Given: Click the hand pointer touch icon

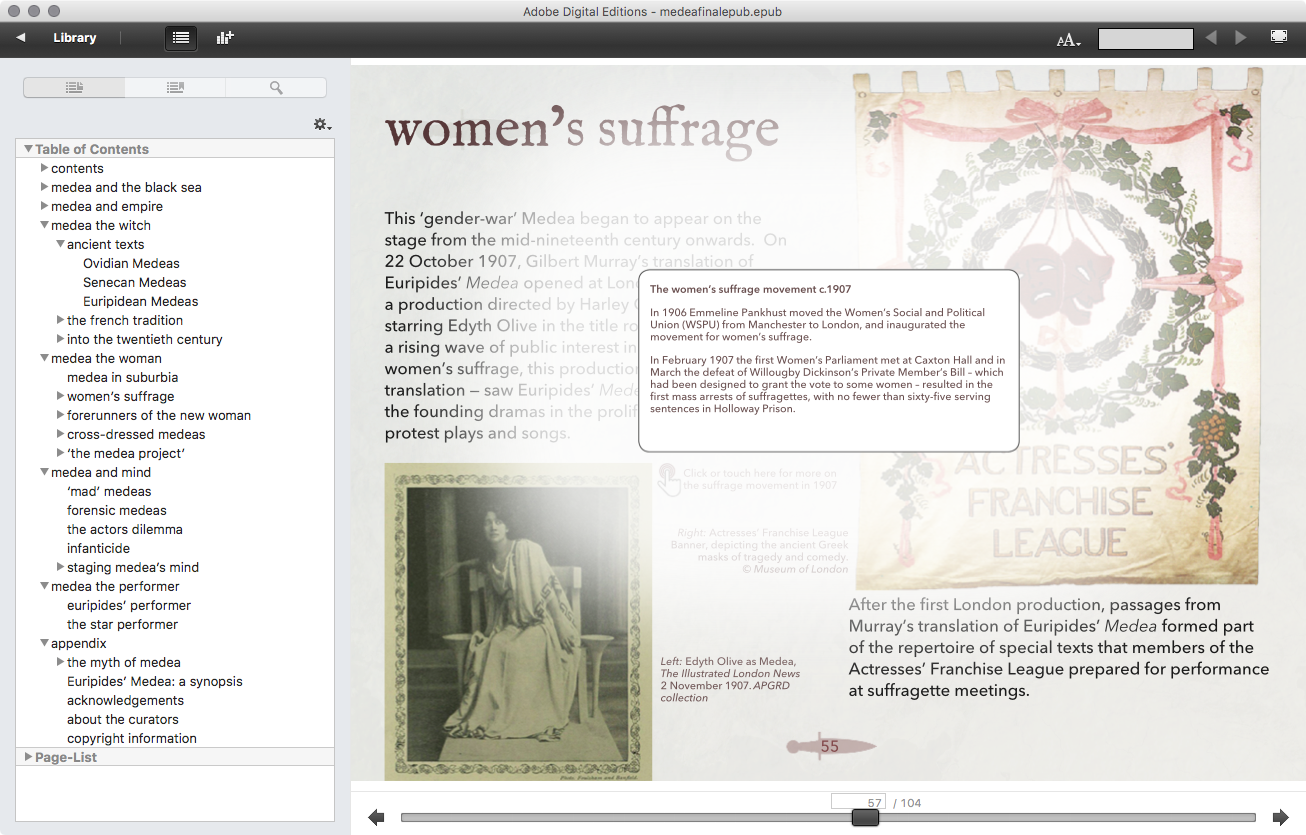Looking at the screenshot, I should [669, 480].
